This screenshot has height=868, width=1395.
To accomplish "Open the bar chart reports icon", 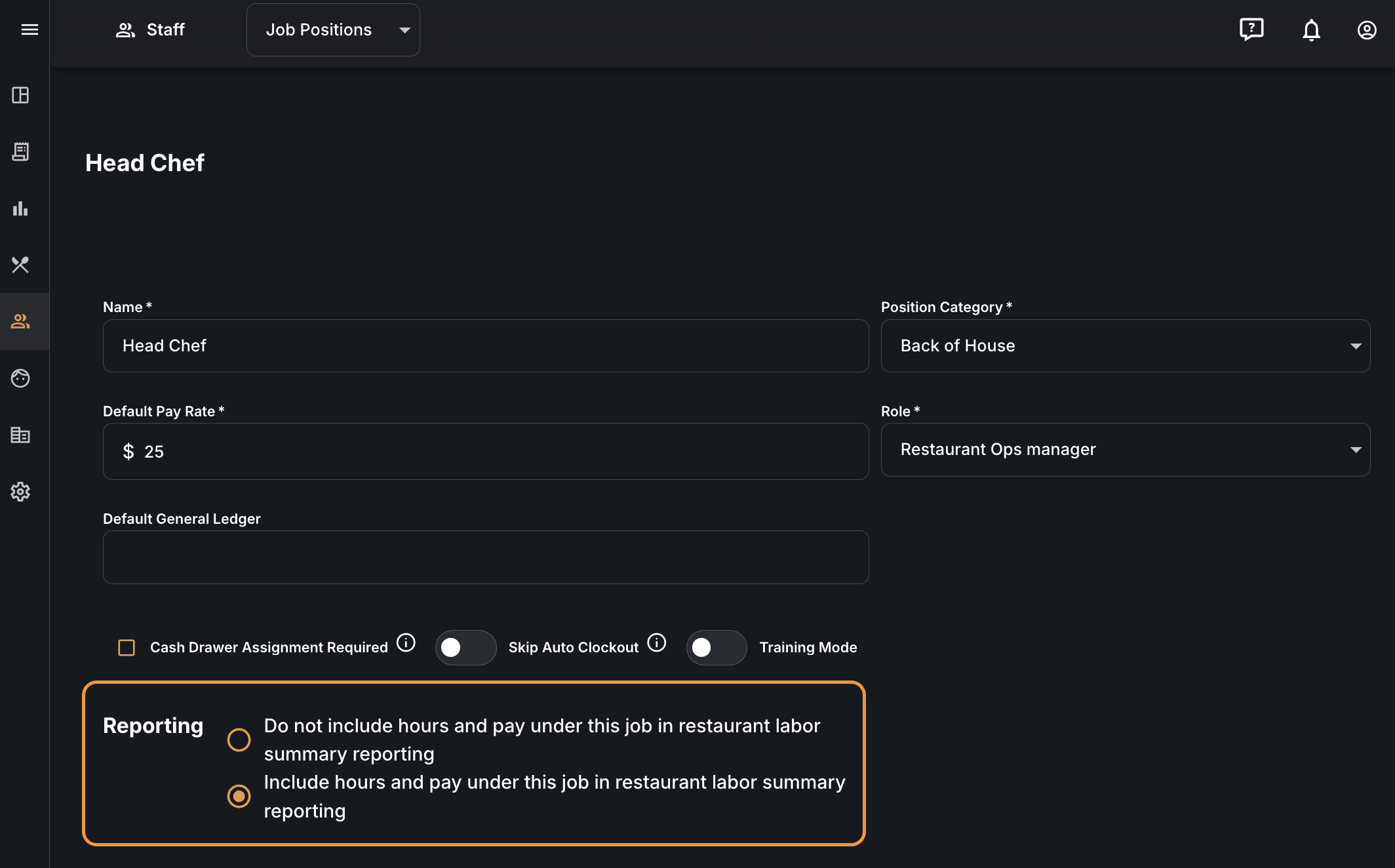I will tap(20, 208).
